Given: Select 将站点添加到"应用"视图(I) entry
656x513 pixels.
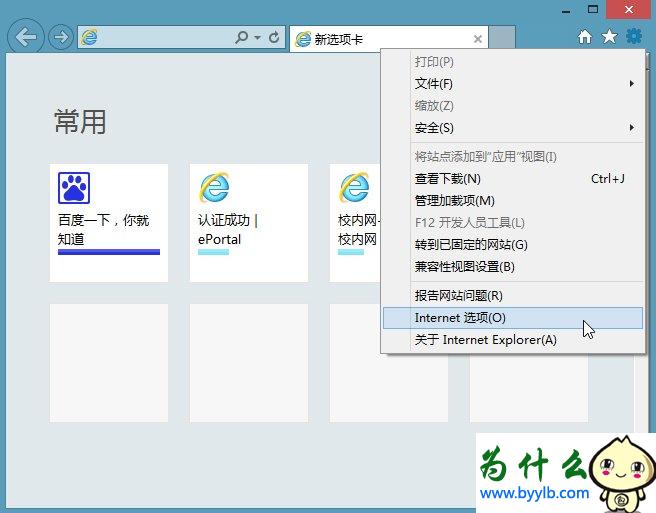Looking at the screenshot, I should pyautogui.click(x=513, y=156).
